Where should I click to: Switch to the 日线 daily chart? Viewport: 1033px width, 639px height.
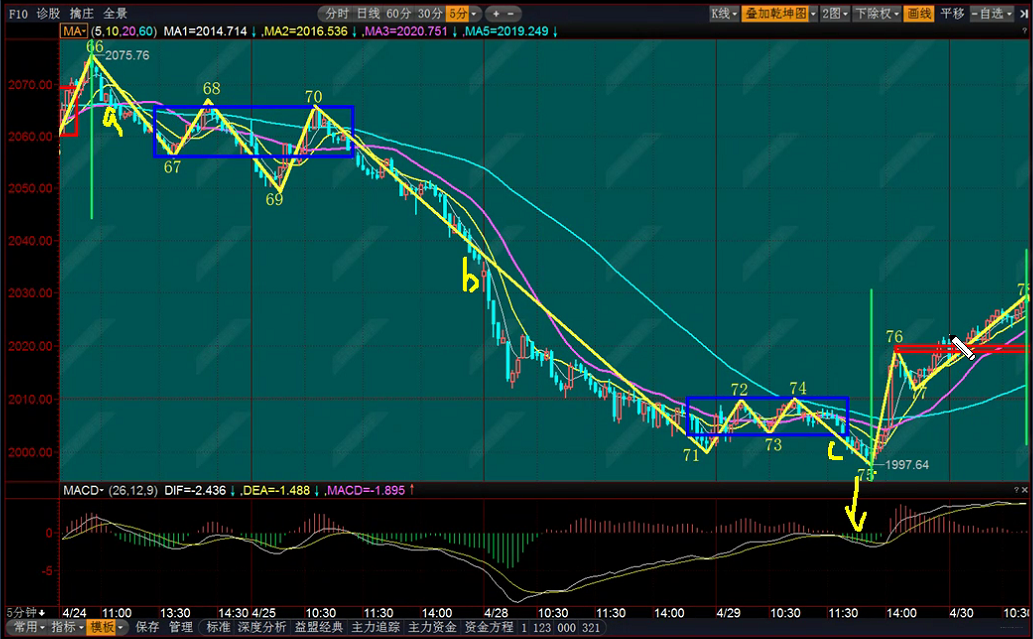tap(368, 13)
